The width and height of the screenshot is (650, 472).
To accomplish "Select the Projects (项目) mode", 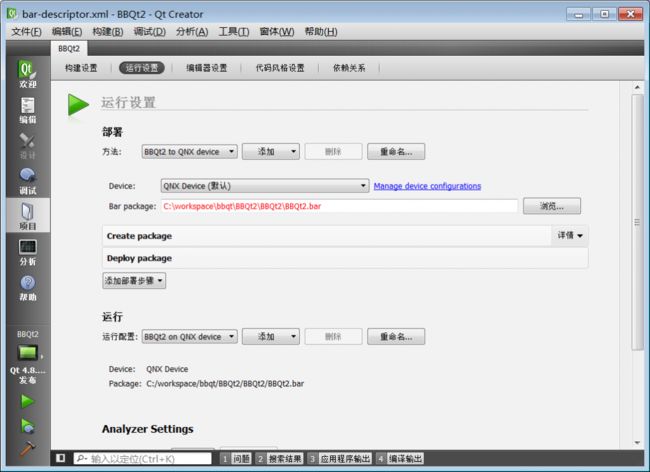I will (28, 216).
